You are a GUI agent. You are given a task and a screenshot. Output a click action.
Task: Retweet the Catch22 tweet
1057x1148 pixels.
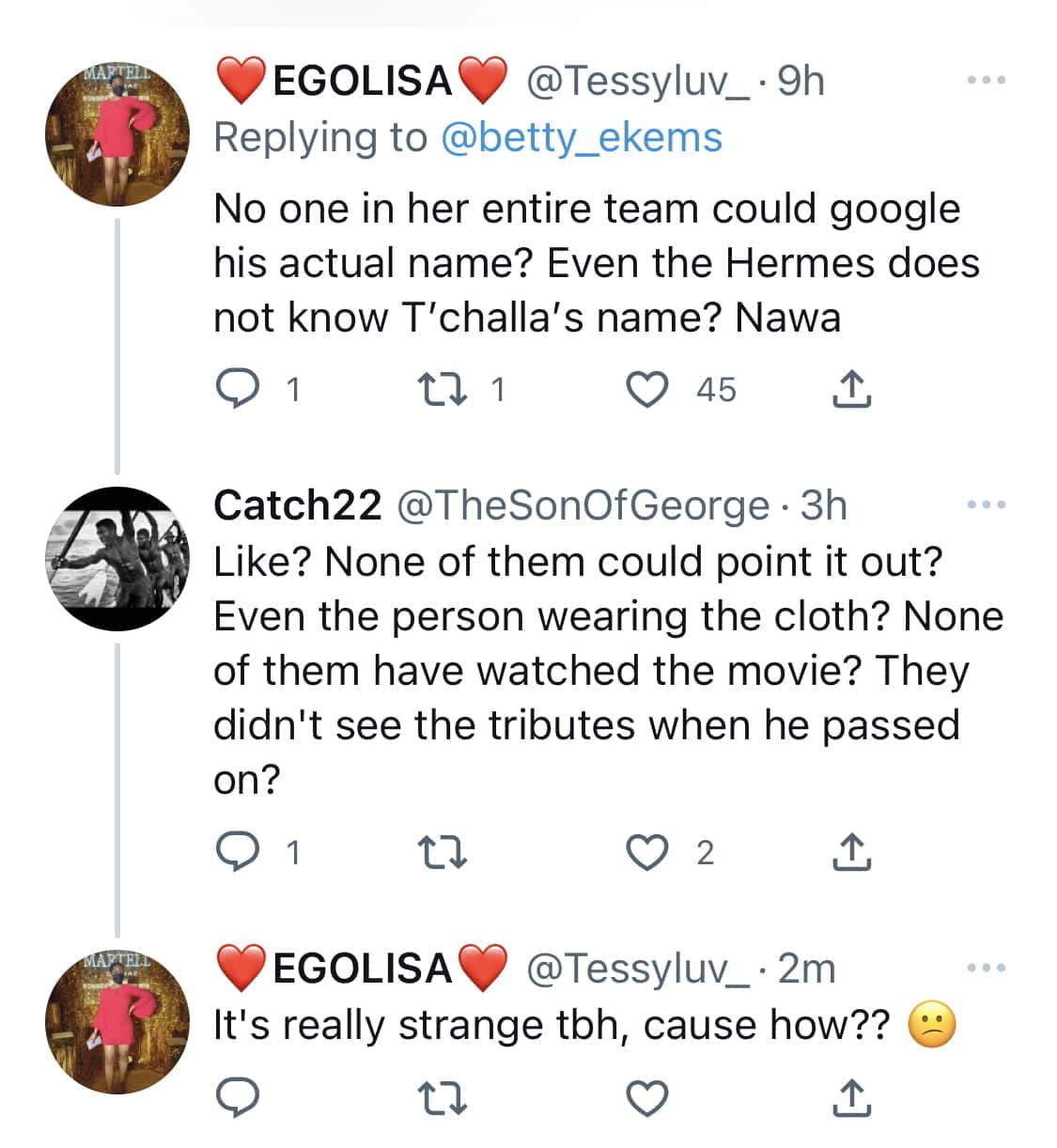coord(442,851)
